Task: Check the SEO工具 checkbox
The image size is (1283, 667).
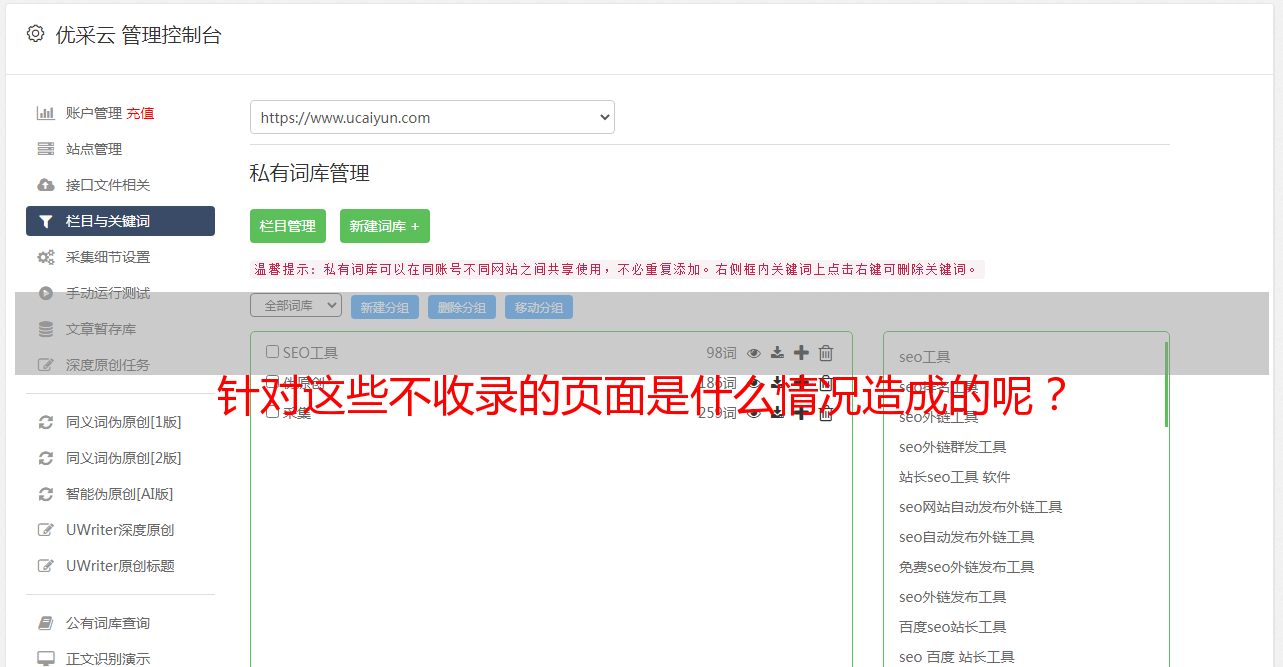Action: coord(272,352)
